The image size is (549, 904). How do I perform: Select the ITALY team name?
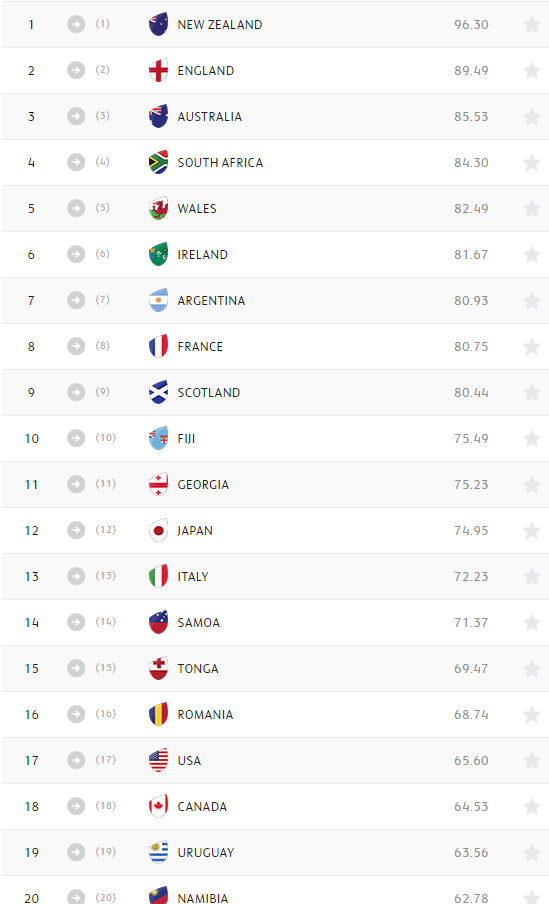click(193, 577)
